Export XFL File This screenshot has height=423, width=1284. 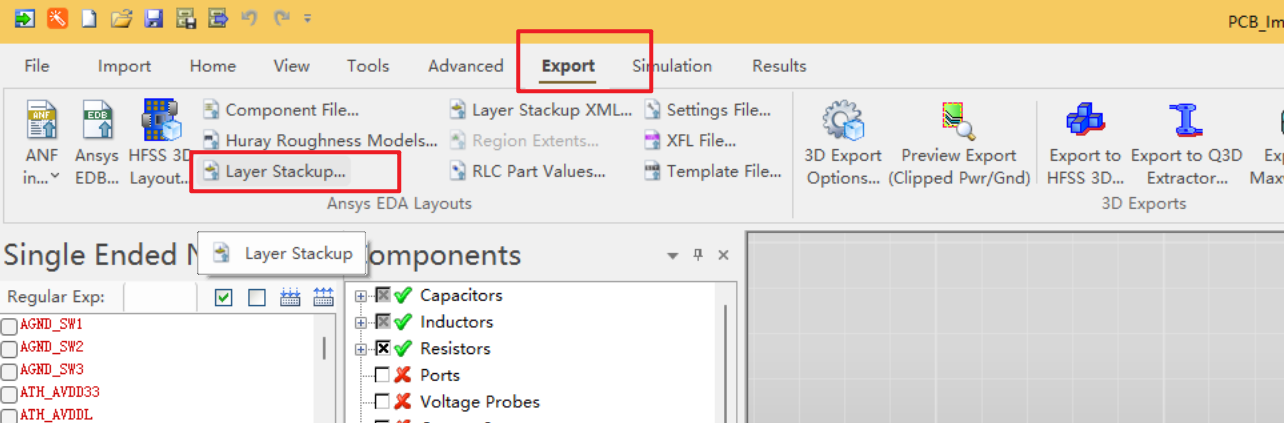click(690, 141)
